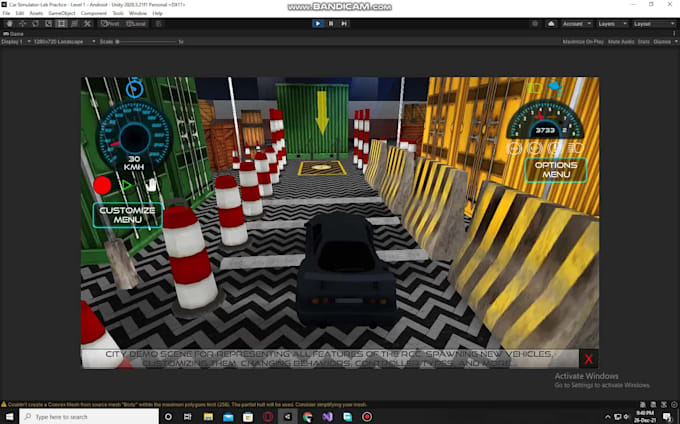Close the demo info banner with red X

click(x=588, y=359)
